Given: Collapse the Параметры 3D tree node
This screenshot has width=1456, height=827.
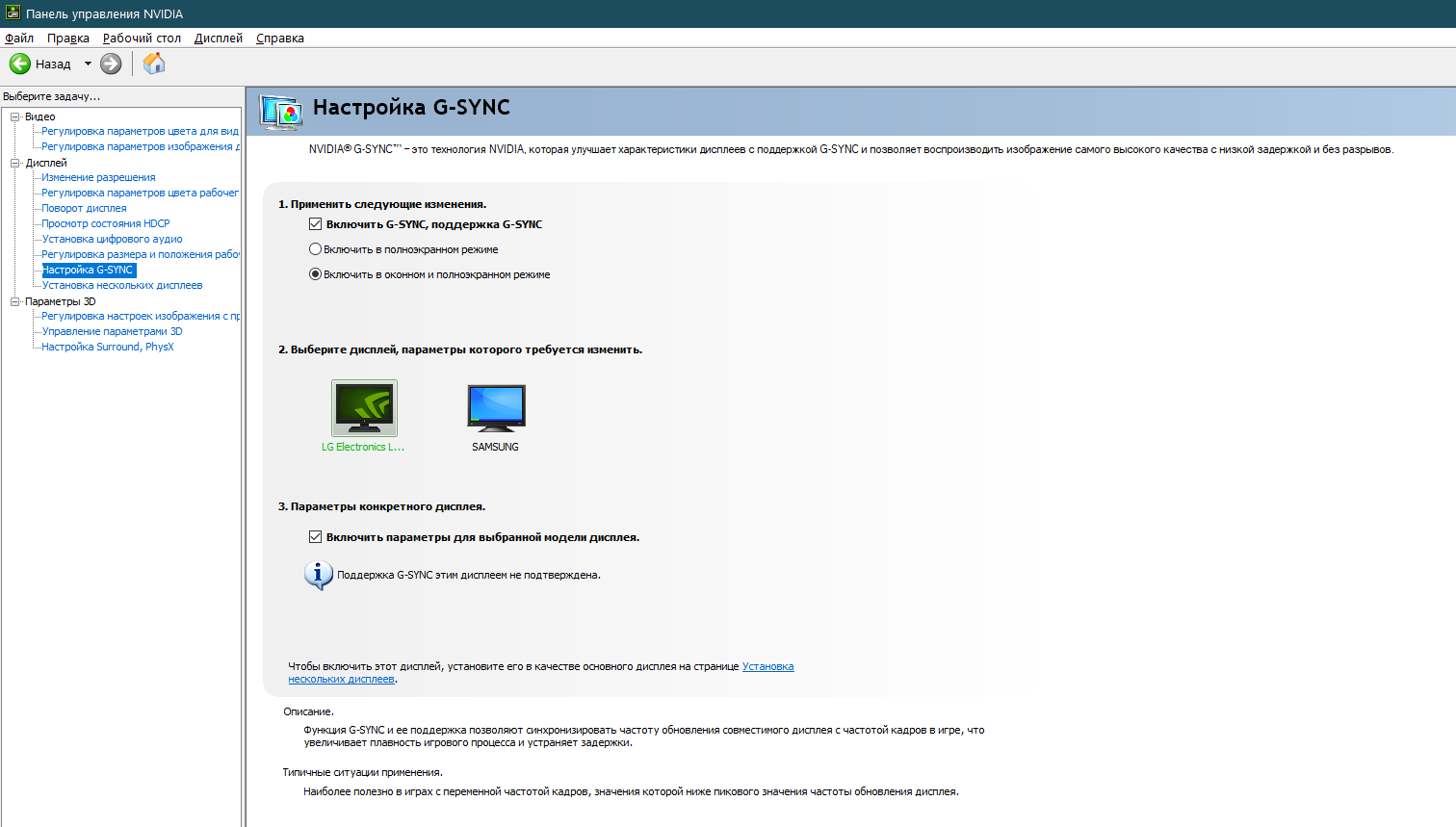Looking at the screenshot, I should coord(15,301).
